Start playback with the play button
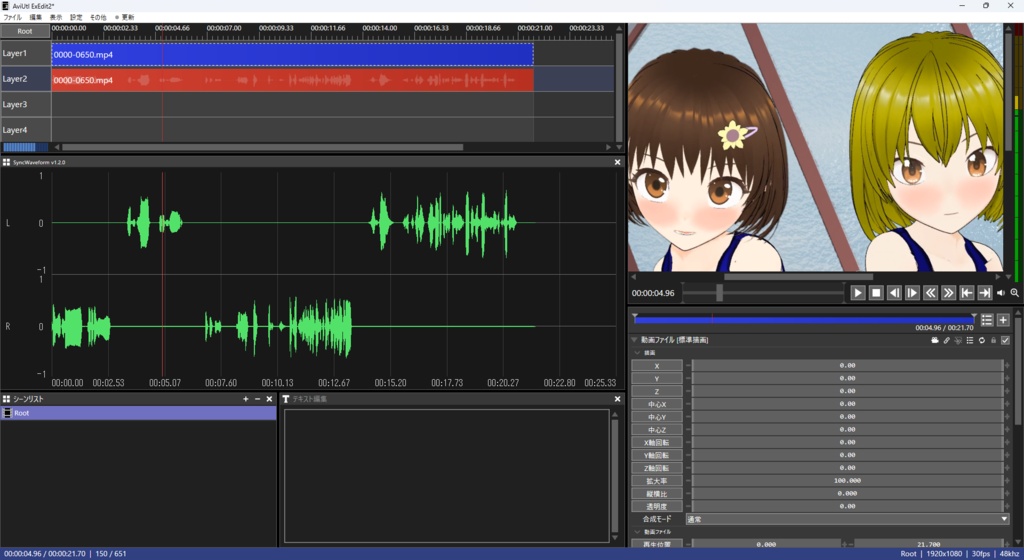 857,293
